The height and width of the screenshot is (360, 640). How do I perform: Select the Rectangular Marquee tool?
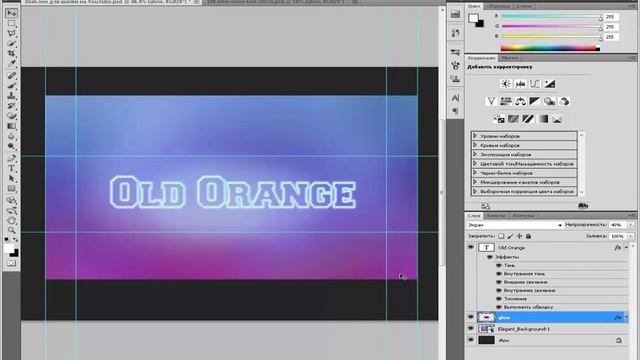coord(11,24)
